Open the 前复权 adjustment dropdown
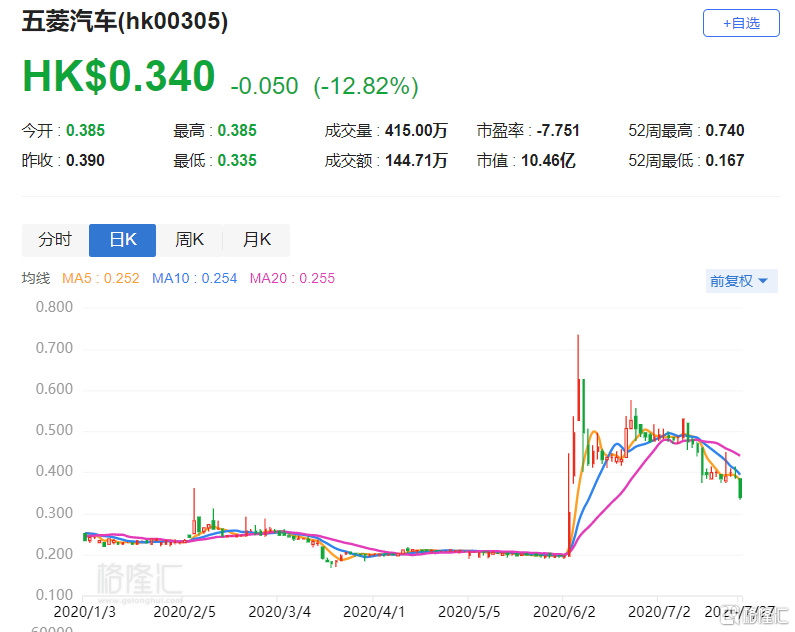The width and height of the screenshot is (795, 632). tap(739, 281)
